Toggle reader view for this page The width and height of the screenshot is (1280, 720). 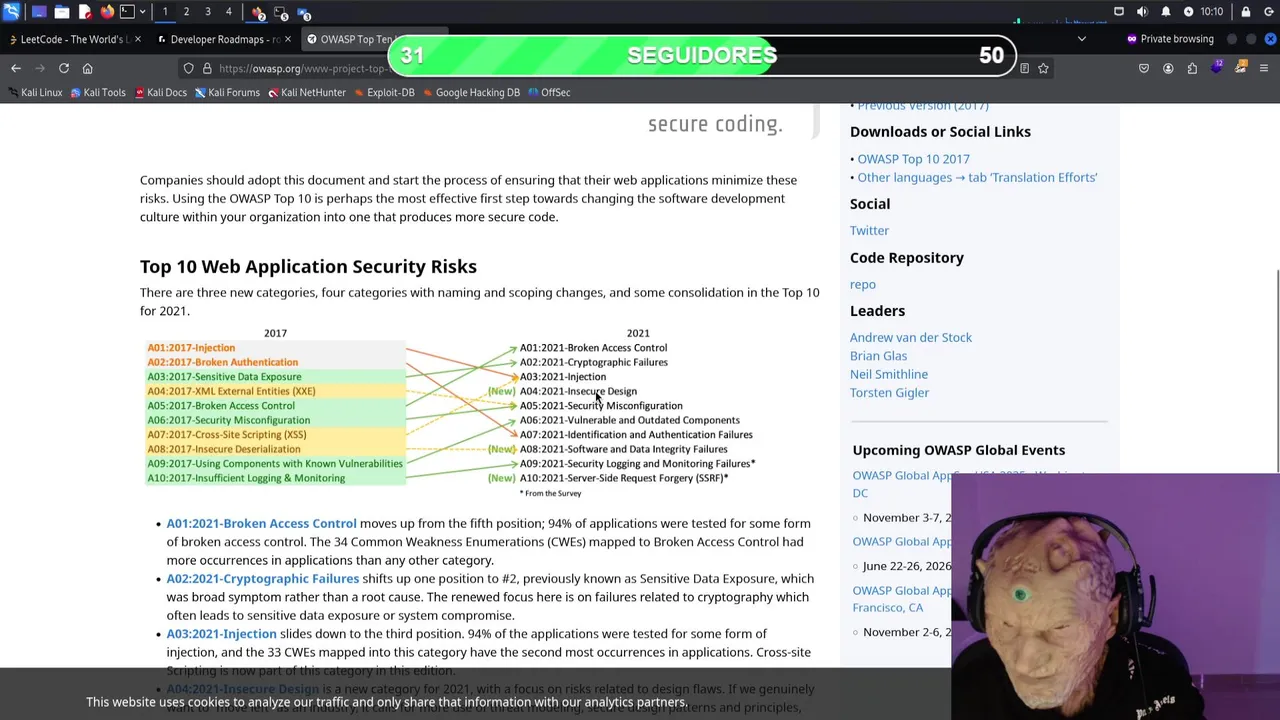tap(1024, 68)
